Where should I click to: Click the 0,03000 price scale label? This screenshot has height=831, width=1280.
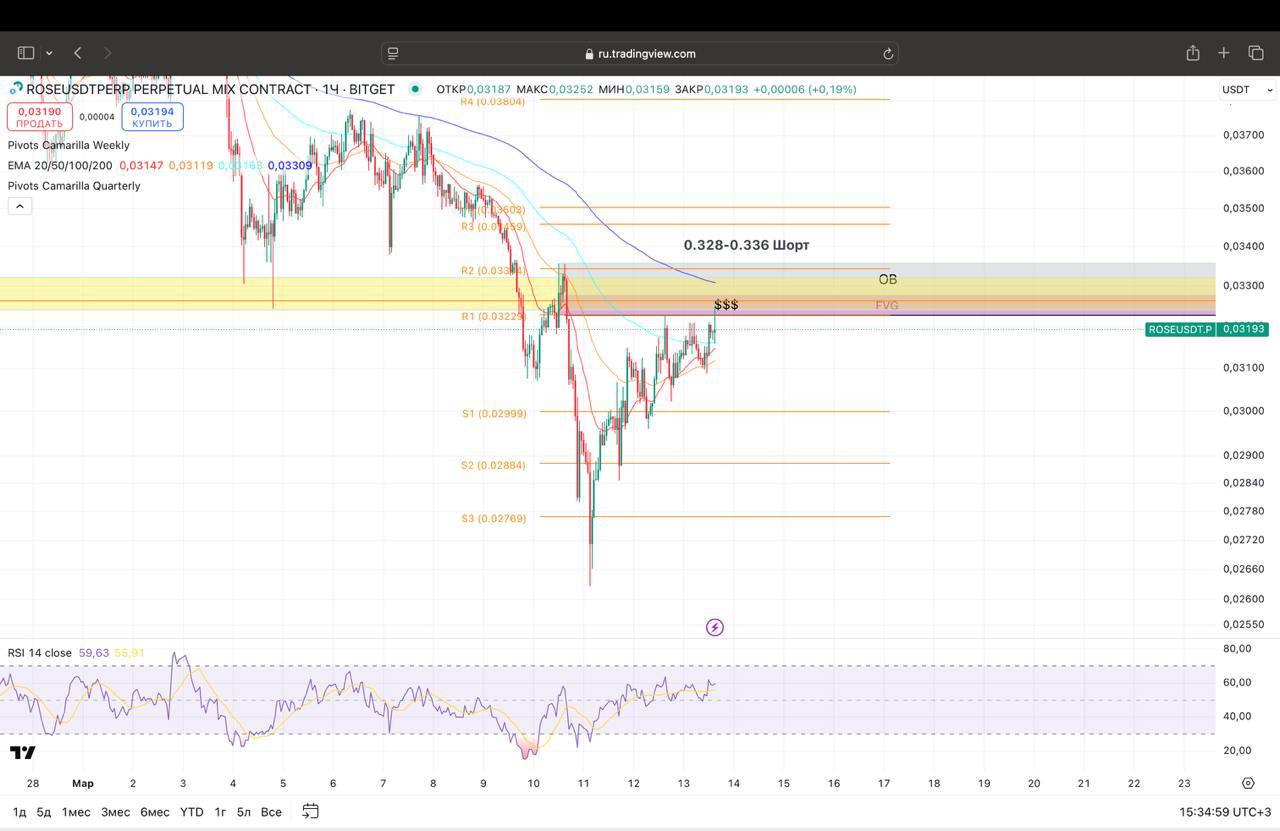coord(1243,411)
